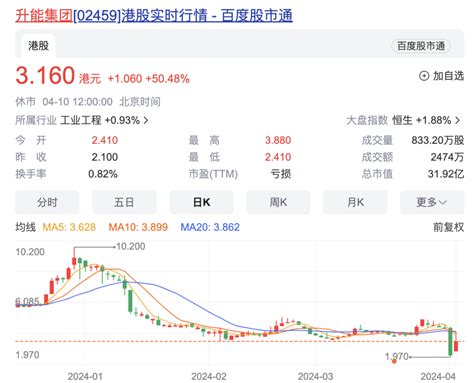Click the 换手率 value 0.82%
Screen dimensions: 474x383
point(103,174)
